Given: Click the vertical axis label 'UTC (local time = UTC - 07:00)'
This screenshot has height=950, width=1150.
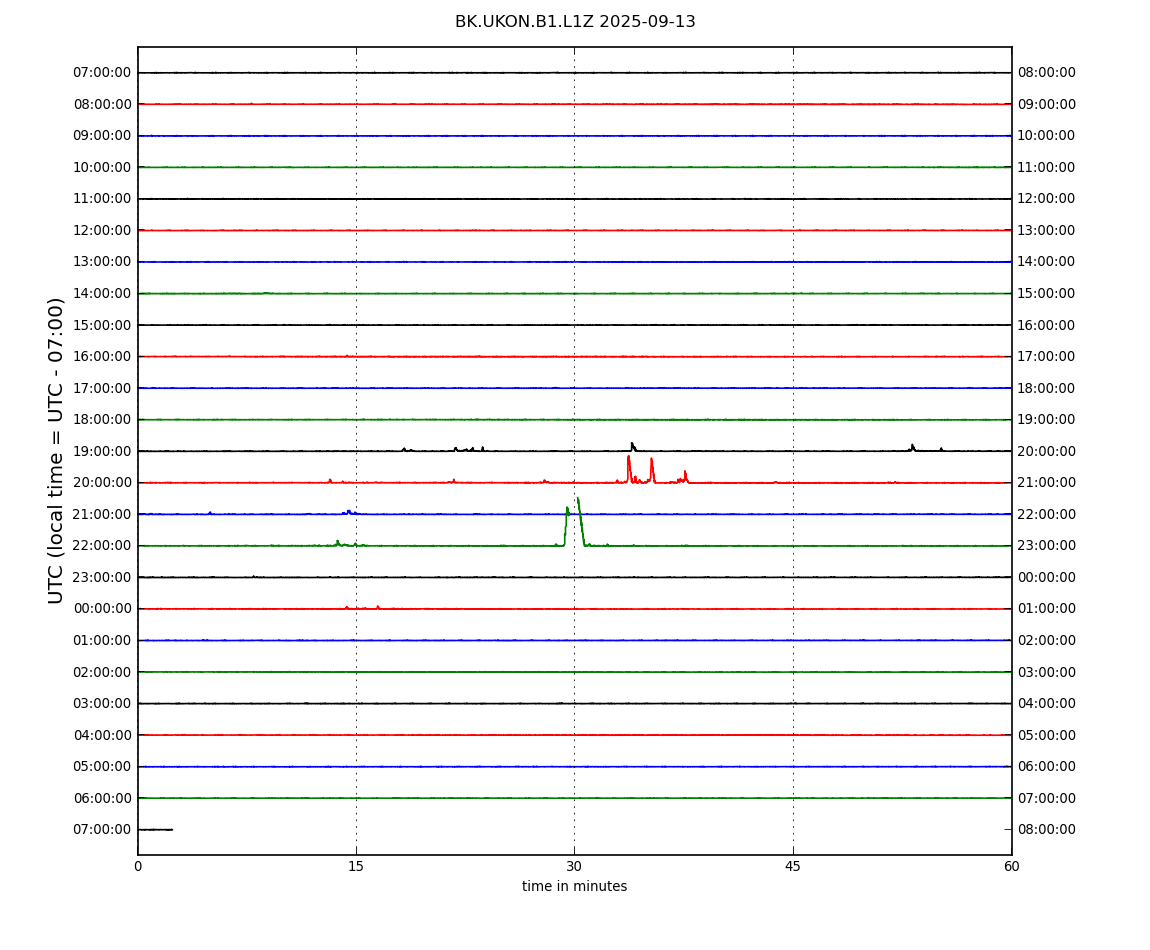Looking at the screenshot, I should (56, 450).
